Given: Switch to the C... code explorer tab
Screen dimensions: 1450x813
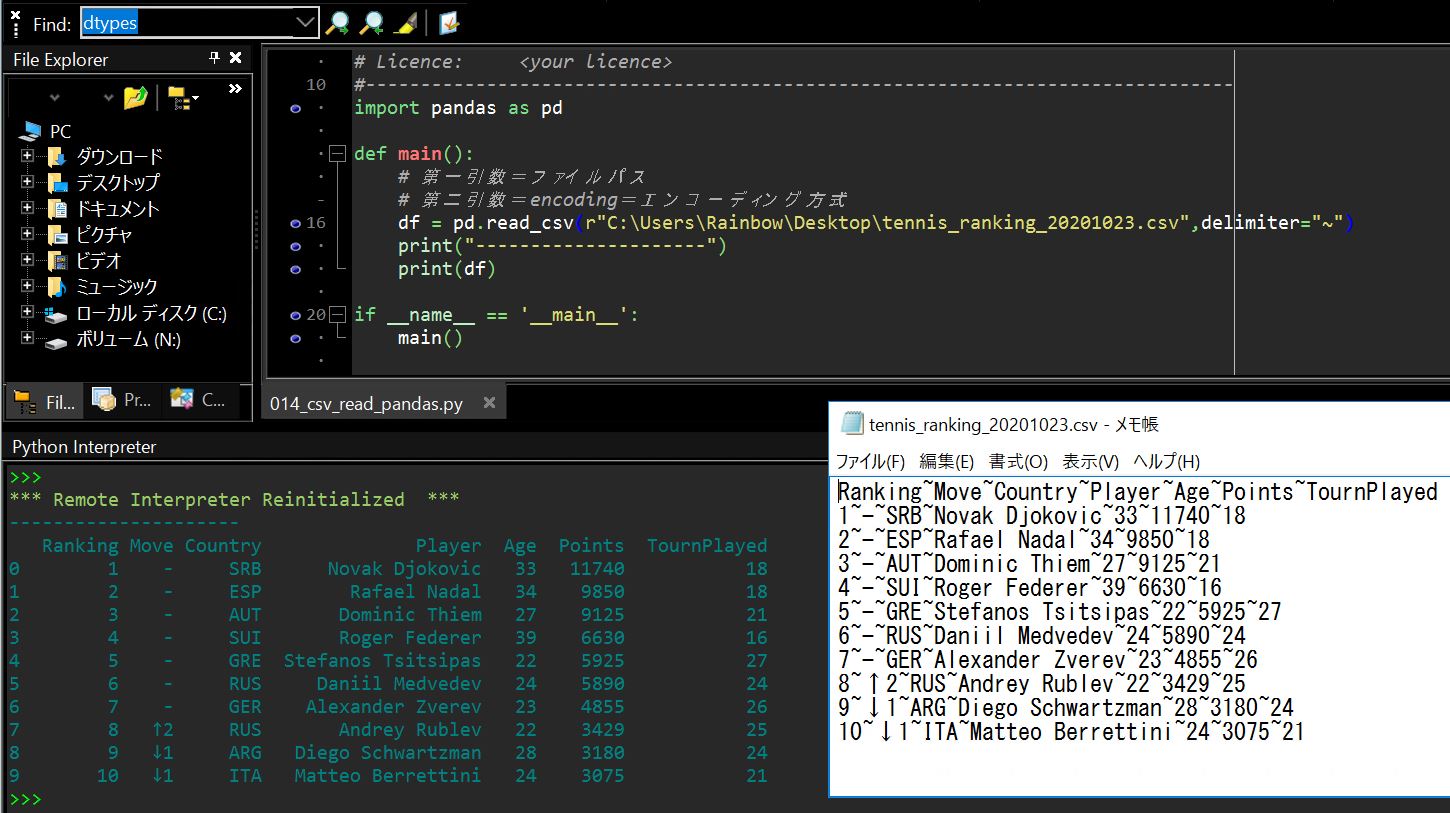Looking at the screenshot, I should point(198,400).
